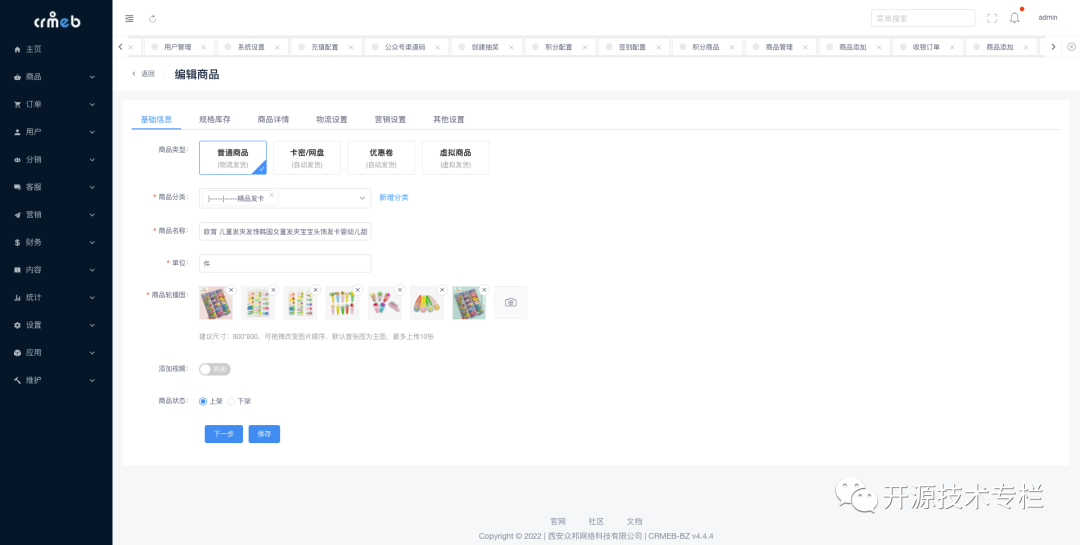Expand the 设置 sidebar menu chevron
Screen dimensions: 1080x545
[92, 325]
